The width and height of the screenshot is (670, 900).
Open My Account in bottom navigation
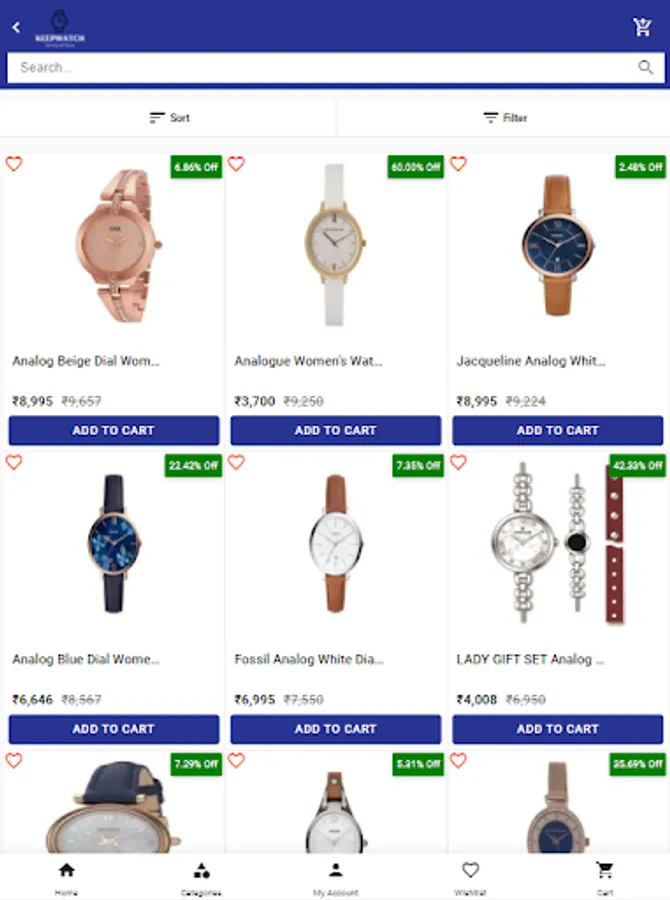pos(336,878)
